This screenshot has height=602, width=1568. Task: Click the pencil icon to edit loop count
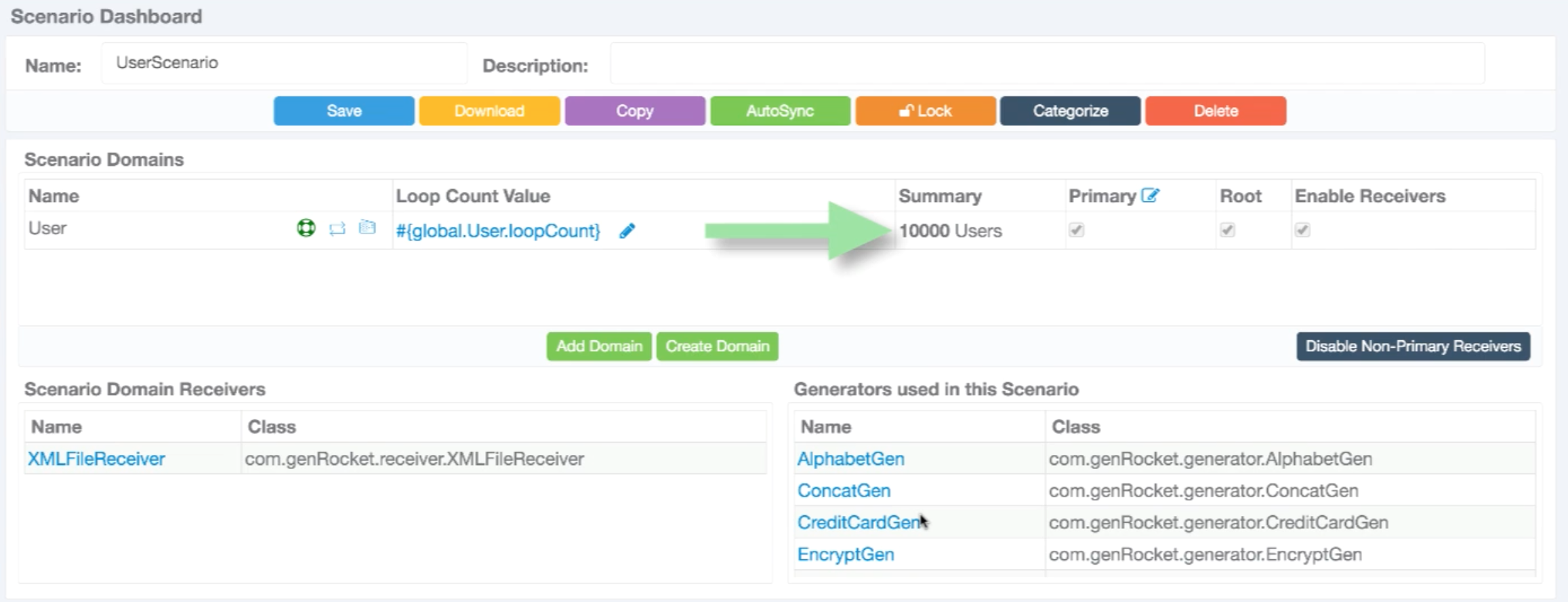[627, 231]
